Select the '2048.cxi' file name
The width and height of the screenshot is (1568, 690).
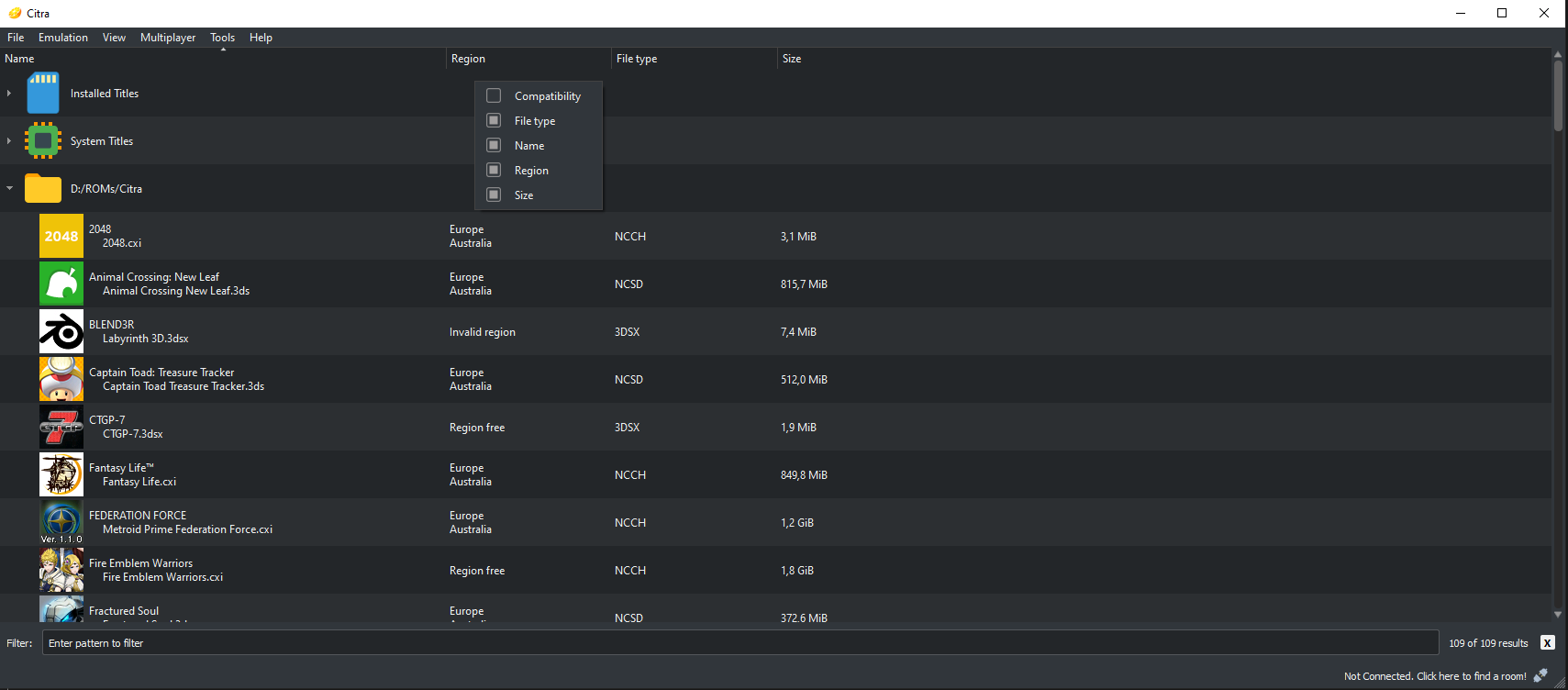click(x=122, y=243)
